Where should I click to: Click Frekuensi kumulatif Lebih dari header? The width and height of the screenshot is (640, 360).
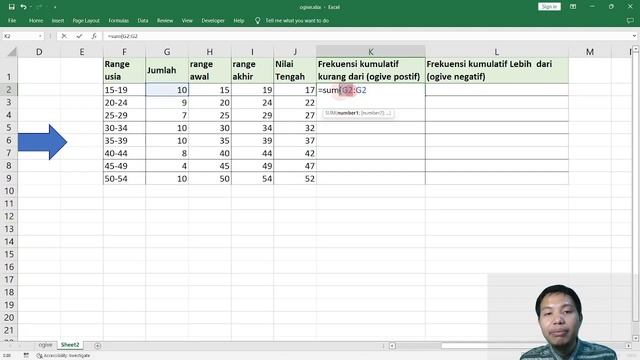point(497,70)
